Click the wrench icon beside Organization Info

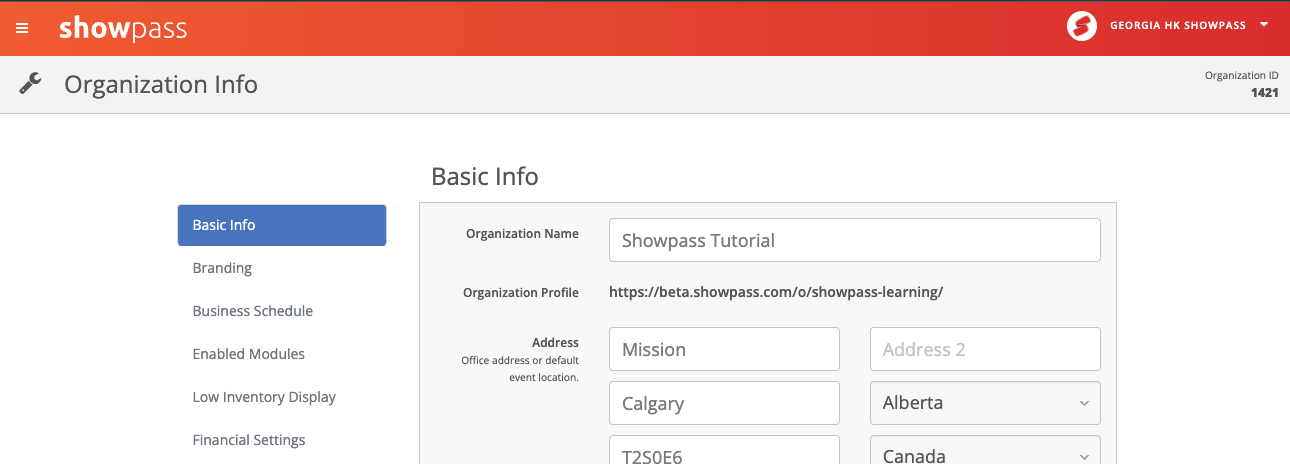[30, 84]
